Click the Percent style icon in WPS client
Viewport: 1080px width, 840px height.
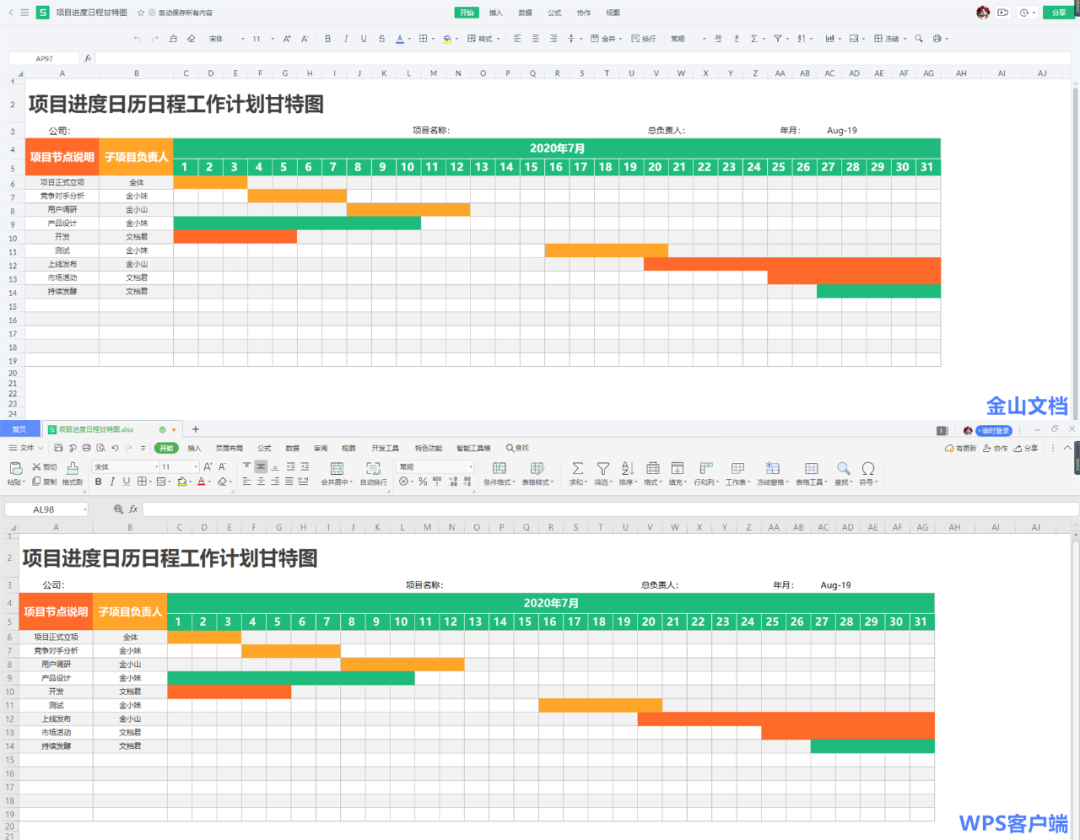point(422,482)
